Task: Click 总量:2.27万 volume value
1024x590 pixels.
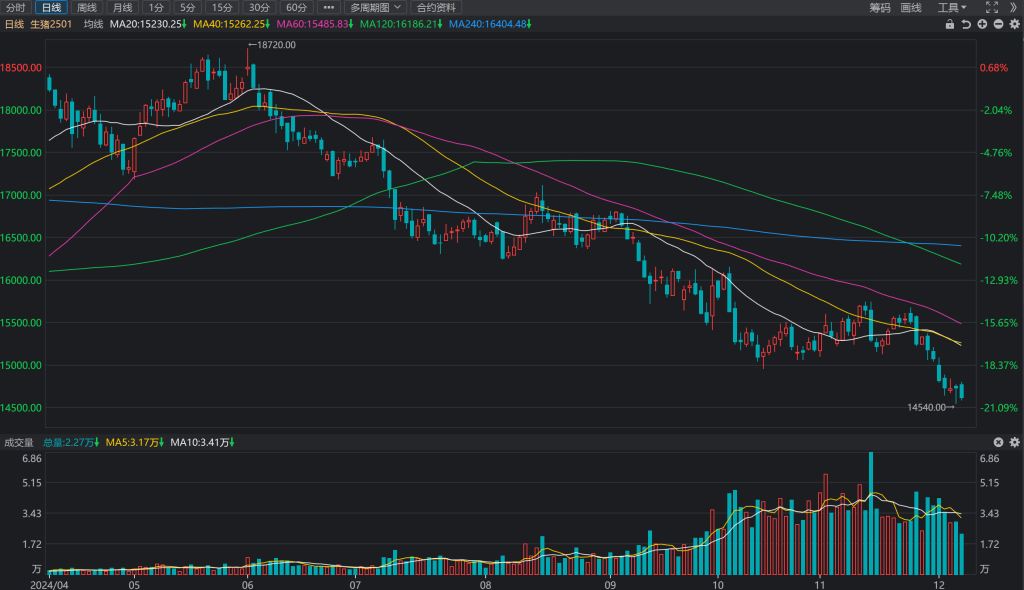Action: 71,442
